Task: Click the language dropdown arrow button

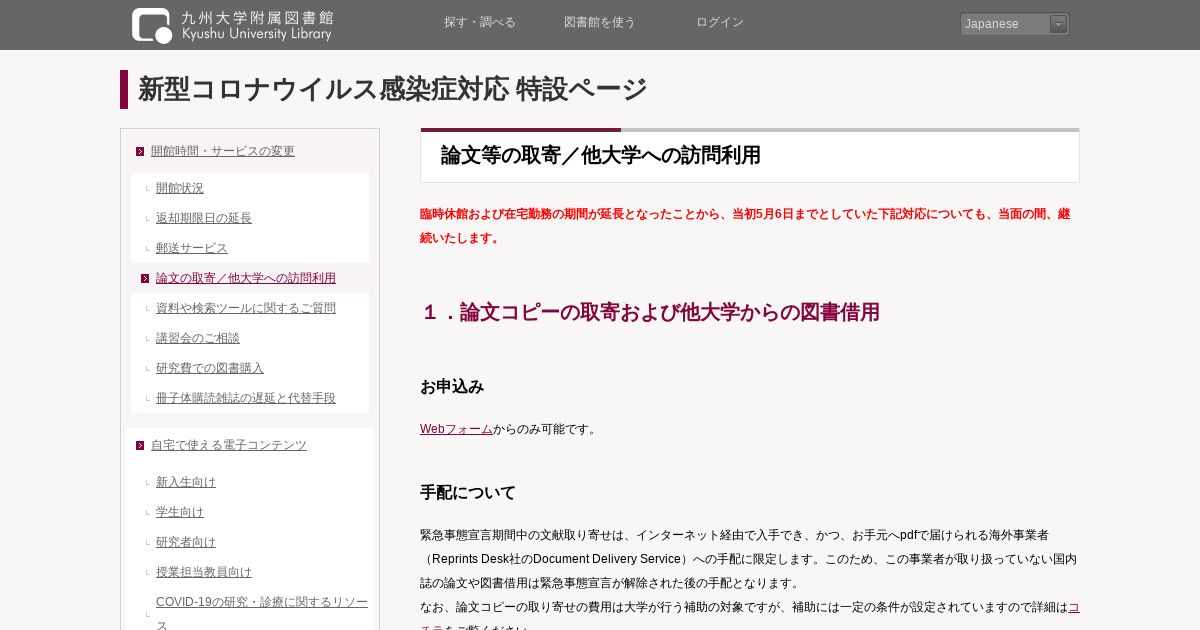Action: coord(1058,24)
